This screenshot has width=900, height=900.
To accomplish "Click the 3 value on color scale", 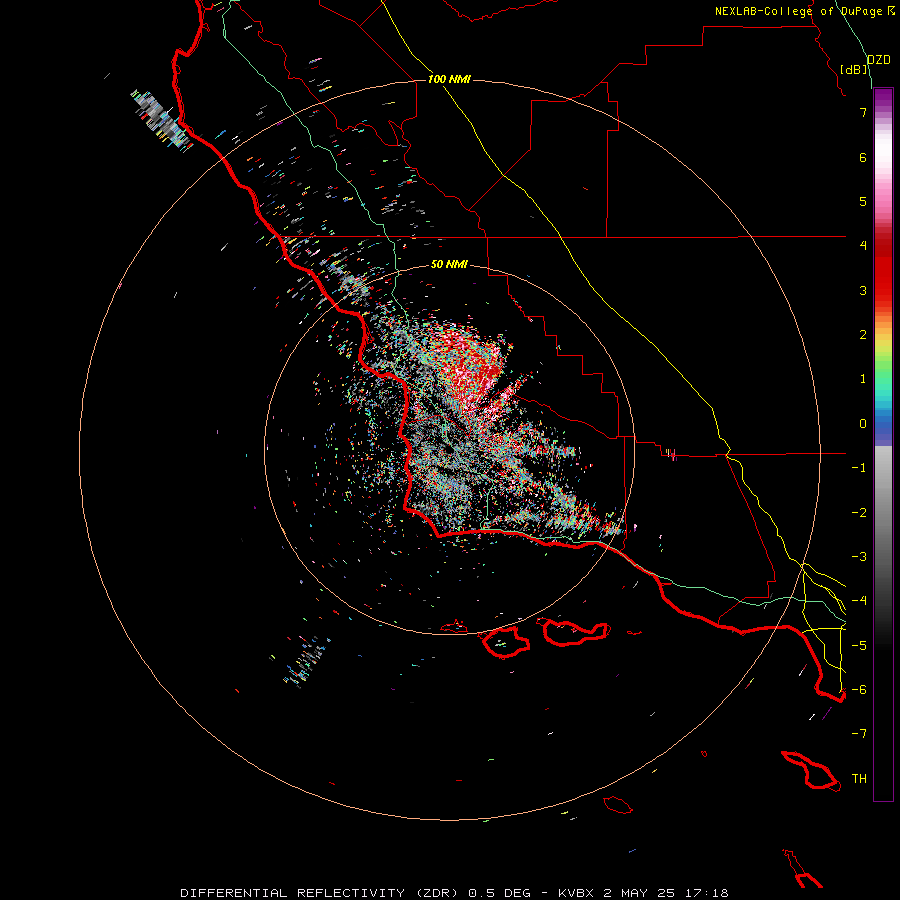I will [863, 290].
